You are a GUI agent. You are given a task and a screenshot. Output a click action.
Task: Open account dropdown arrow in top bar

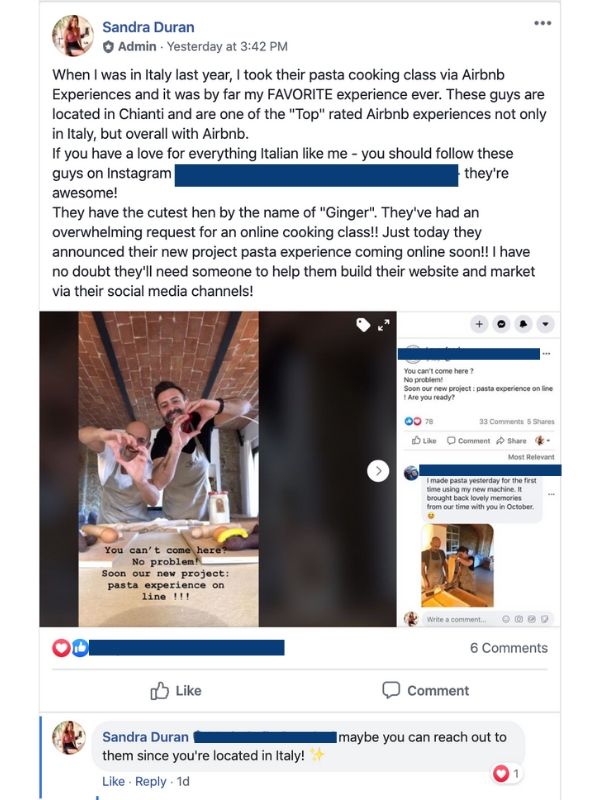pyautogui.click(x=545, y=324)
